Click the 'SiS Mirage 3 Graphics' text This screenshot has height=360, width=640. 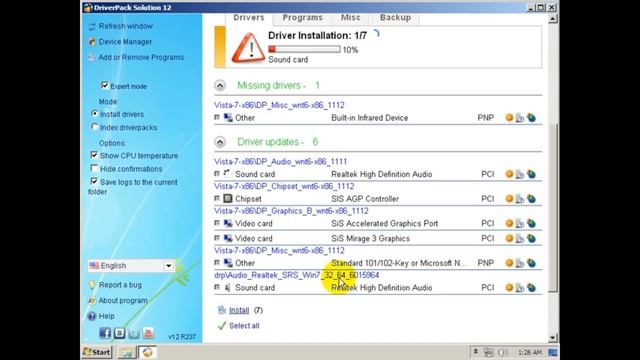(x=370, y=239)
